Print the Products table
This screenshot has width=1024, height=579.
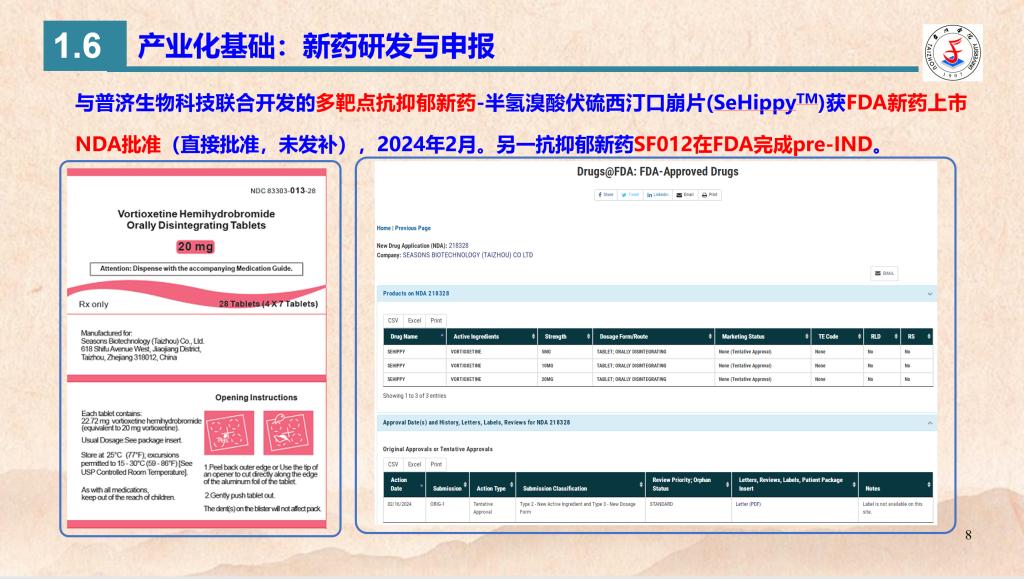click(x=436, y=321)
